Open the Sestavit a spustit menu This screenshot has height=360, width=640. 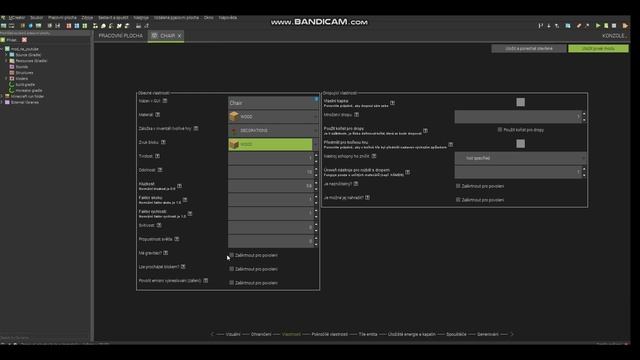[x=113, y=18]
